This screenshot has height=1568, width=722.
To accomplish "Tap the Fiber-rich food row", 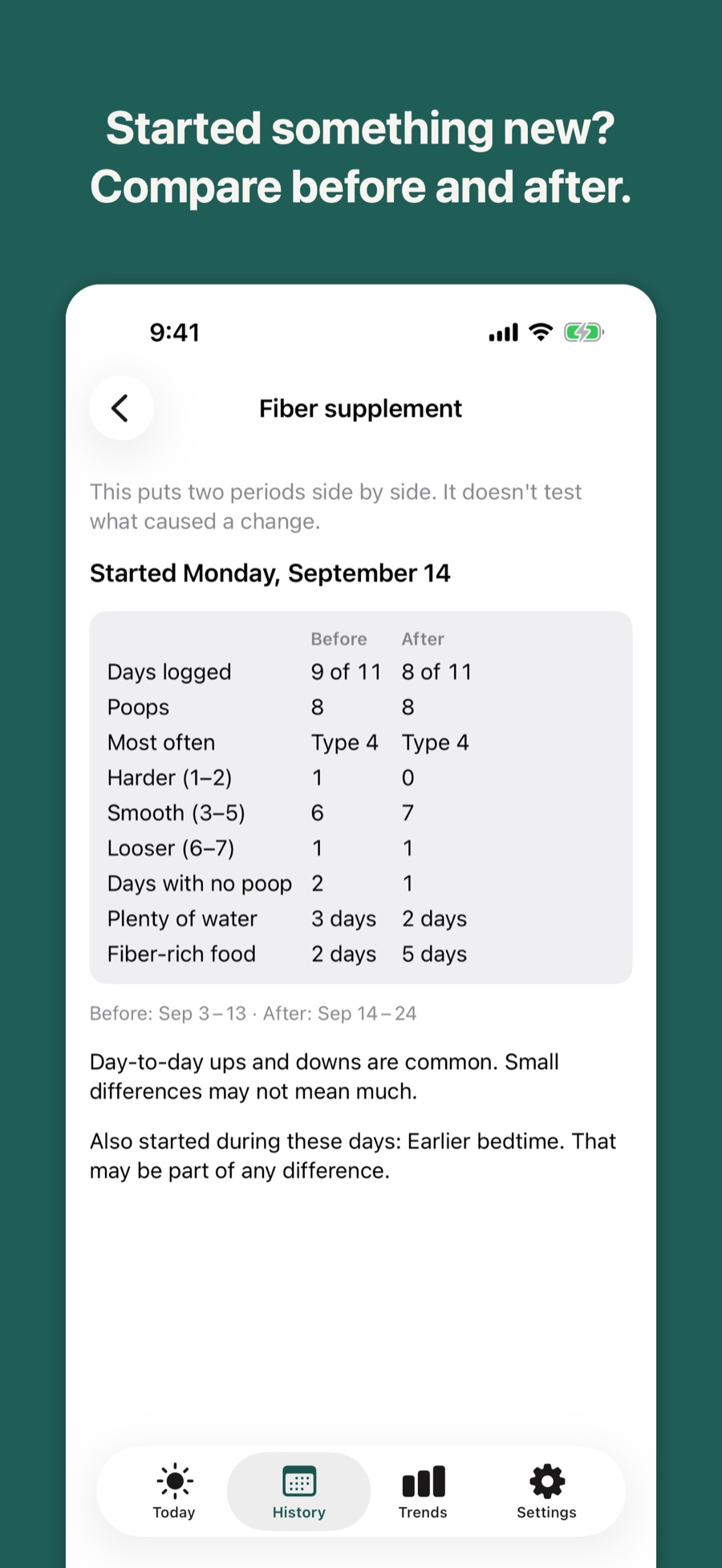I will [x=361, y=954].
